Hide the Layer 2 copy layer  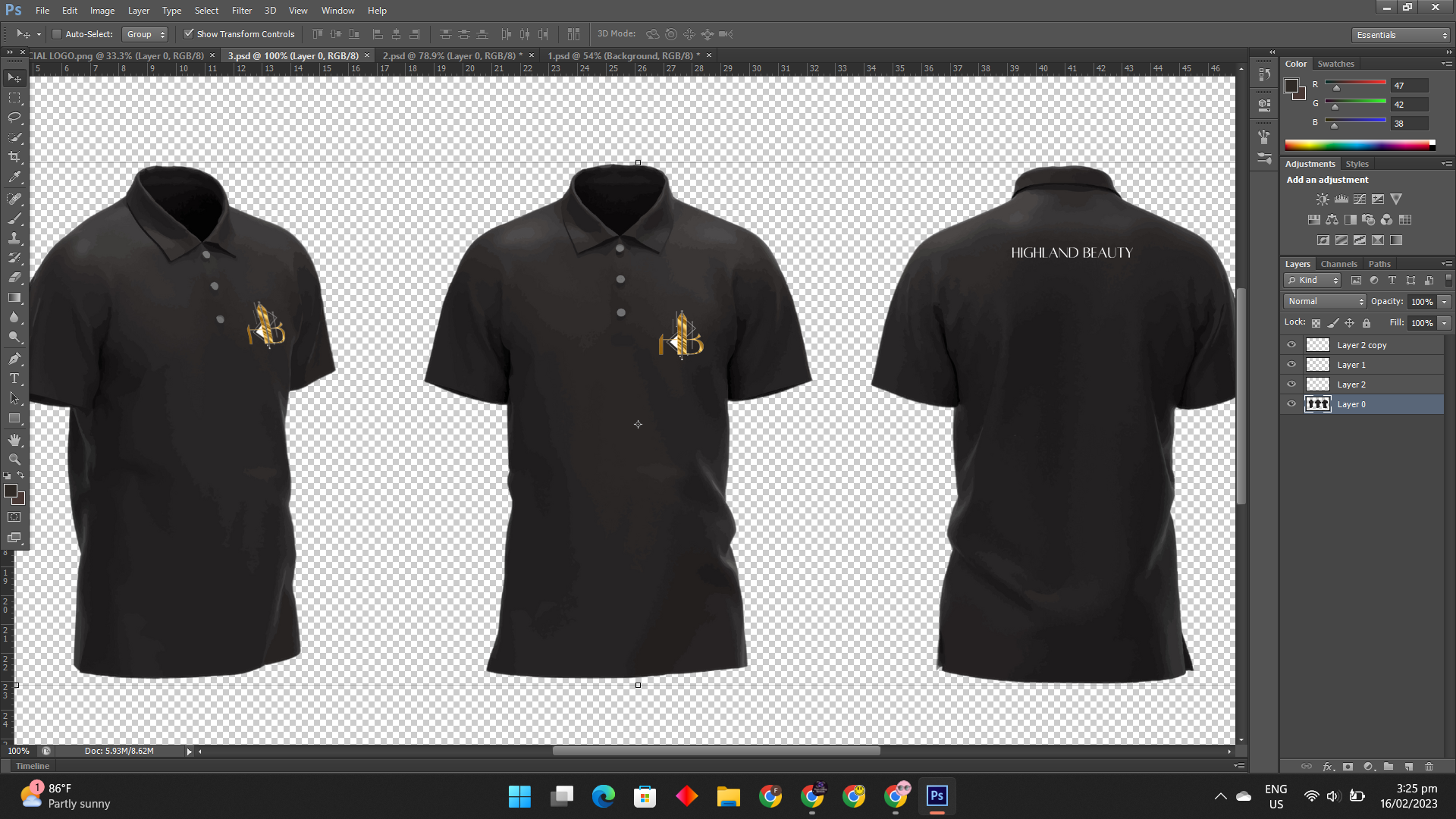click(1291, 344)
